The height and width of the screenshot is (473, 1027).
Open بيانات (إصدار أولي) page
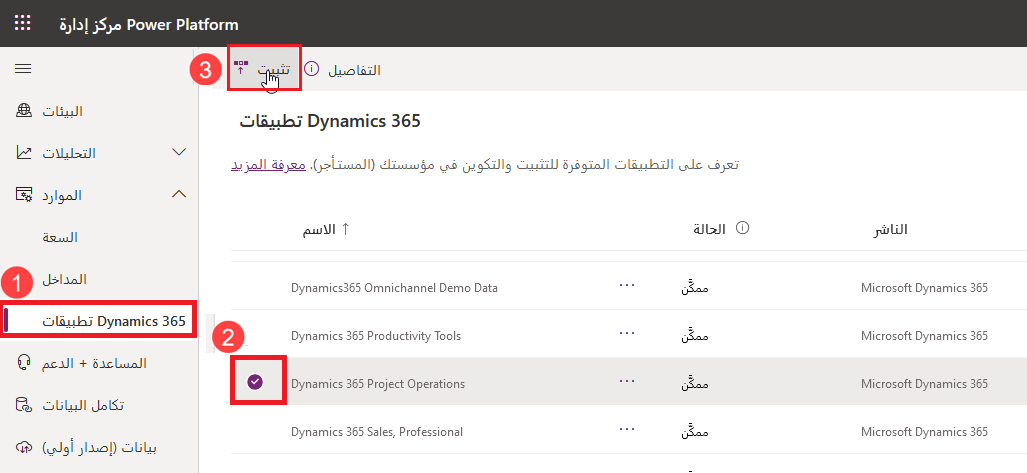tap(100, 447)
